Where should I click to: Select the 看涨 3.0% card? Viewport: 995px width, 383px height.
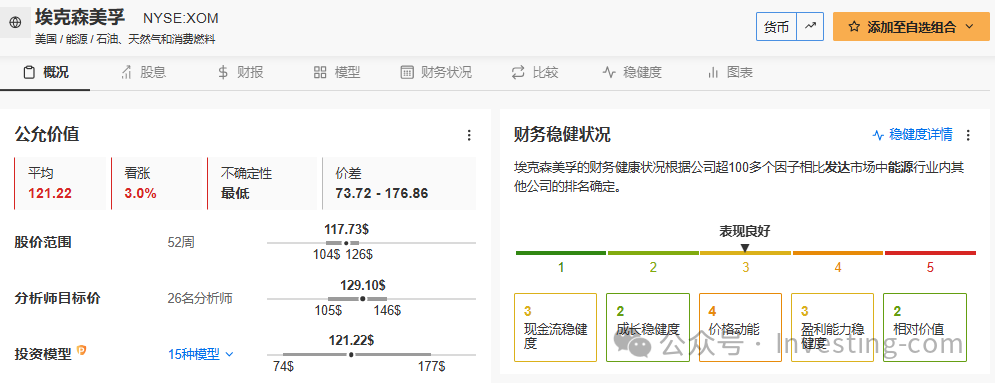click(157, 184)
